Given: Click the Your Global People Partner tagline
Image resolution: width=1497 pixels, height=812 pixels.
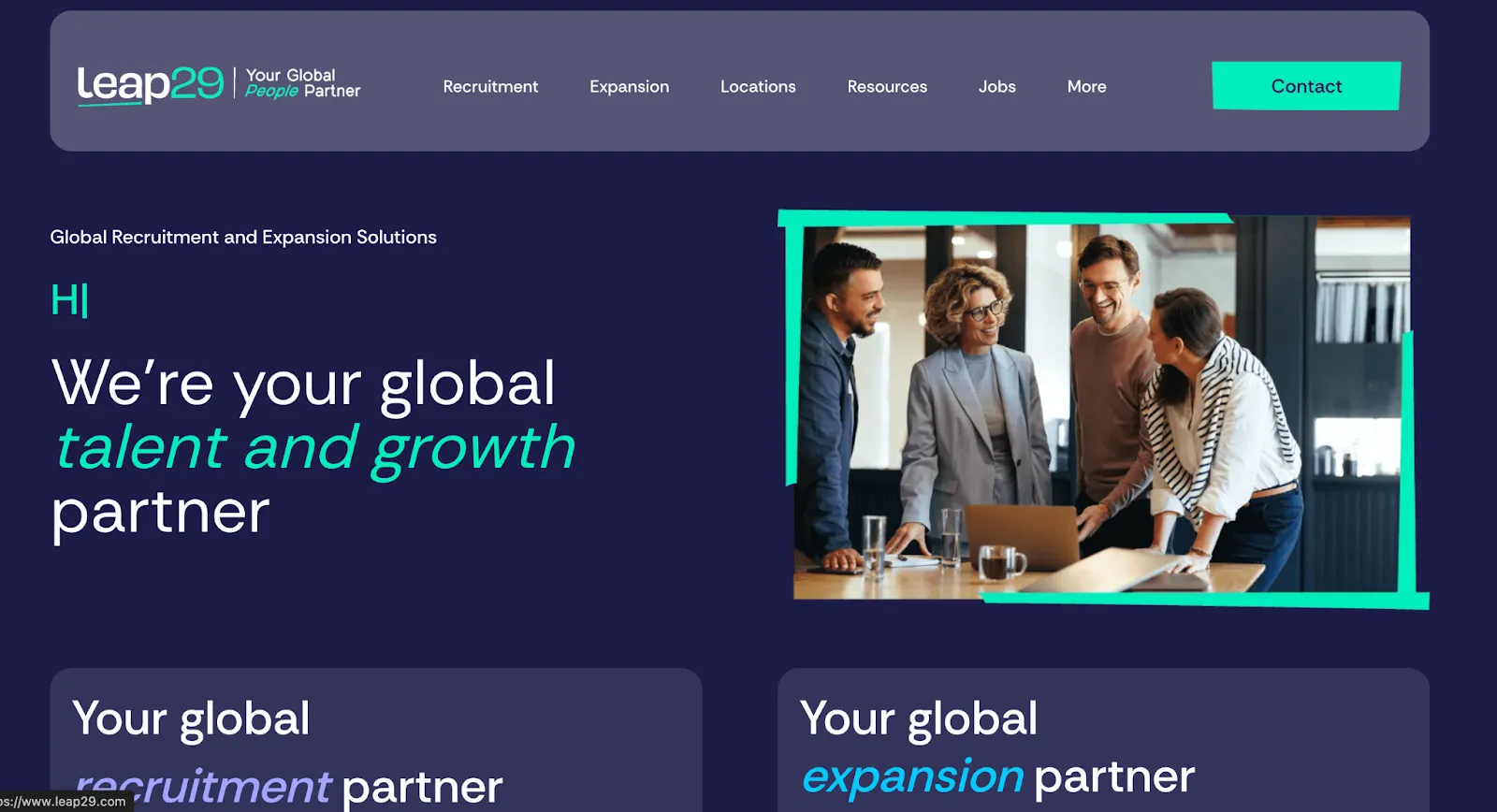Looking at the screenshot, I should [x=302, y=83].
